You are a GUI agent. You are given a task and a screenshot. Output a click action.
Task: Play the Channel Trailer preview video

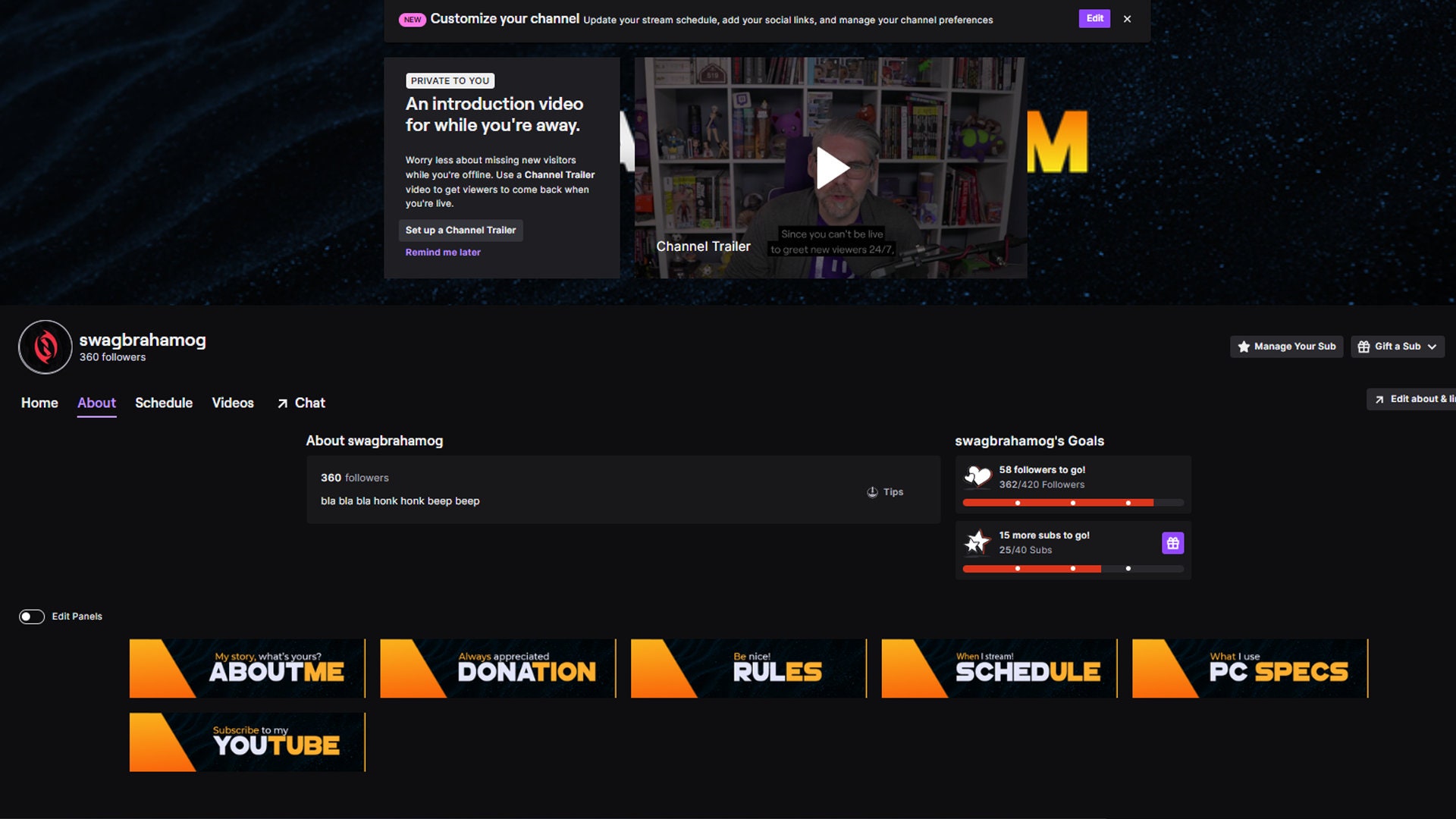coord(832,168)
